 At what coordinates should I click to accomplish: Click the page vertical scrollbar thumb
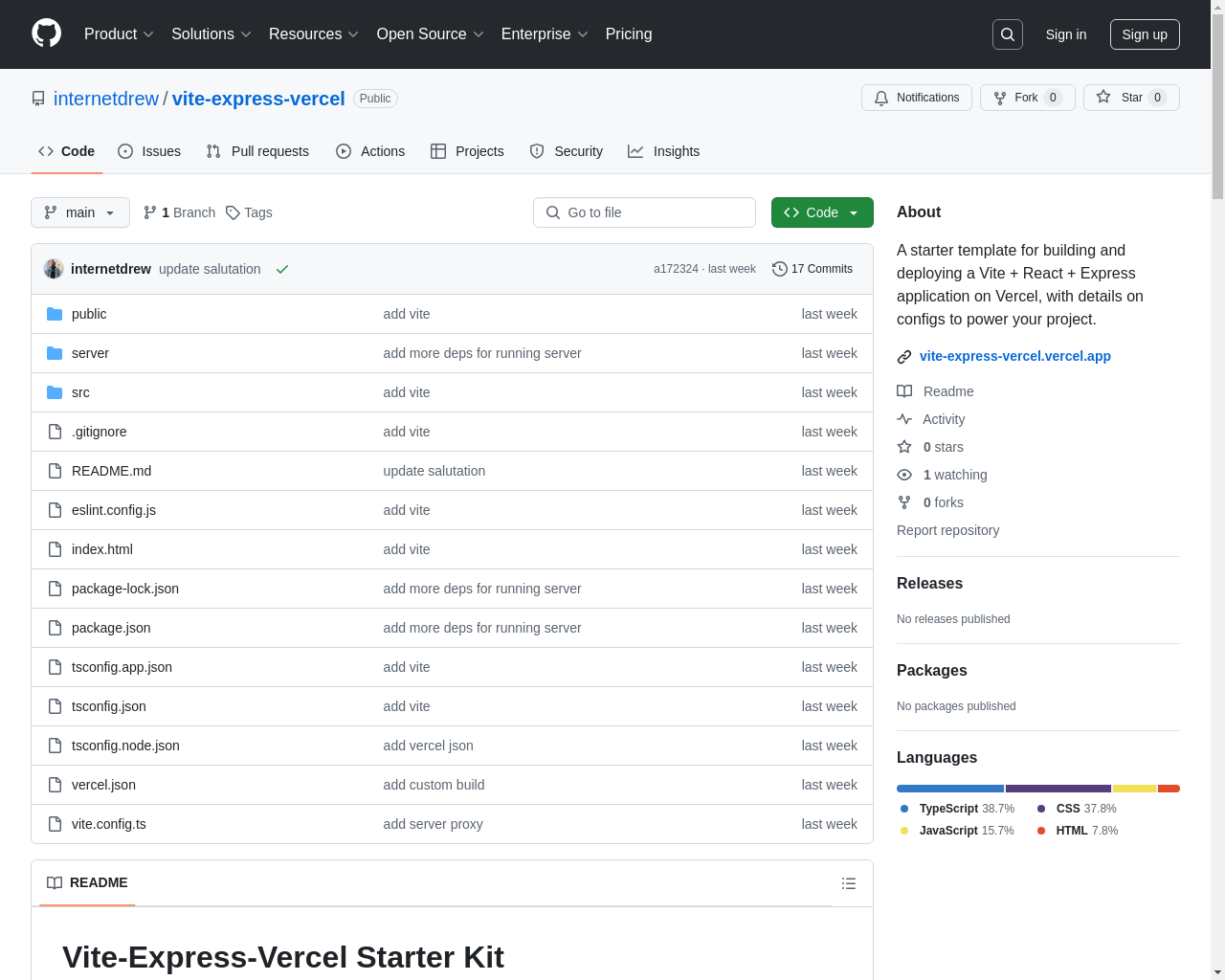point(1217,105)
